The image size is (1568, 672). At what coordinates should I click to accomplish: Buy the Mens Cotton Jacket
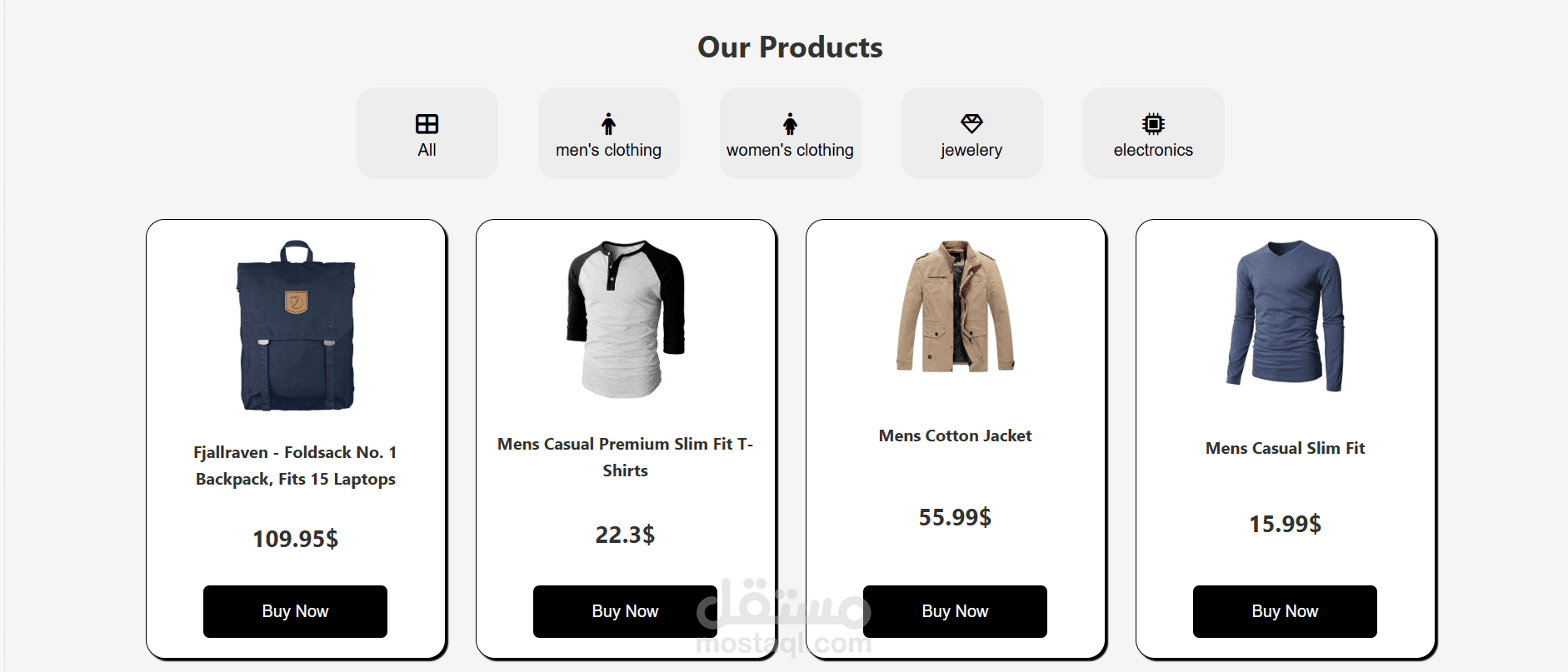point(955,611)
